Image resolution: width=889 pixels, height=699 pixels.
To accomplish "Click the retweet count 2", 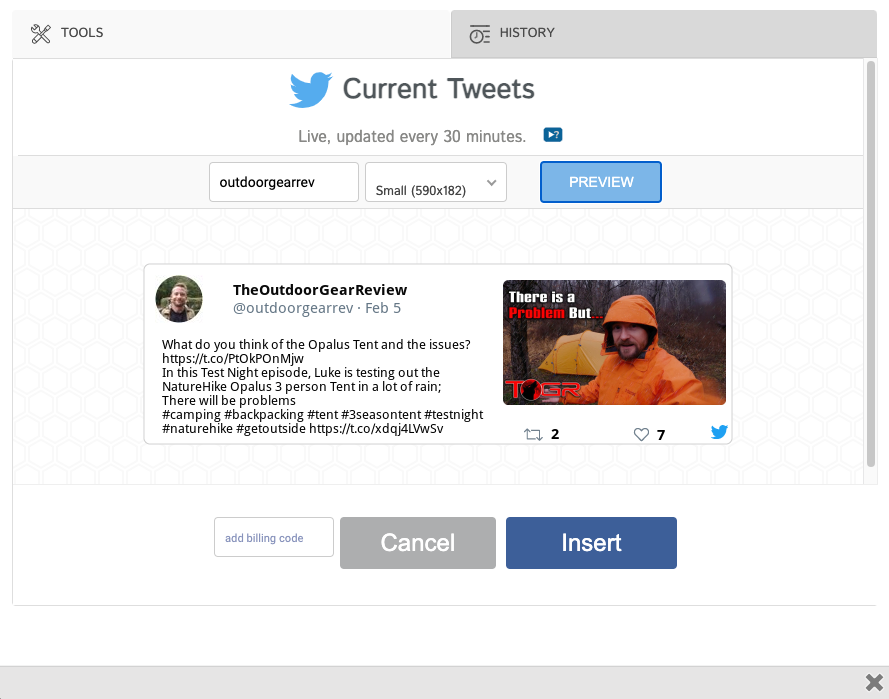I will click(x=555, y=434).
